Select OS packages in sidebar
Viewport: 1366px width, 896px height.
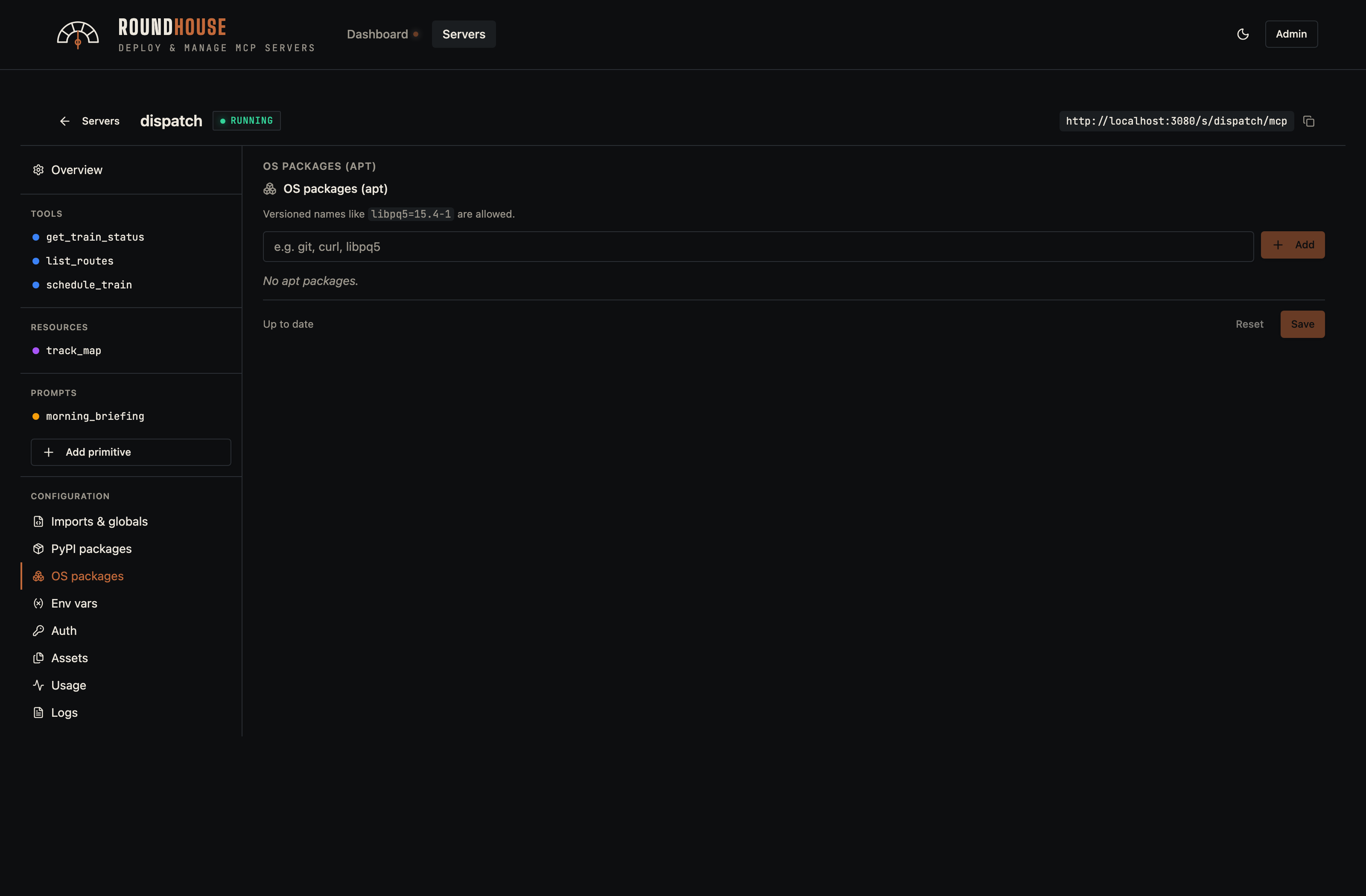tap(131, 576)
